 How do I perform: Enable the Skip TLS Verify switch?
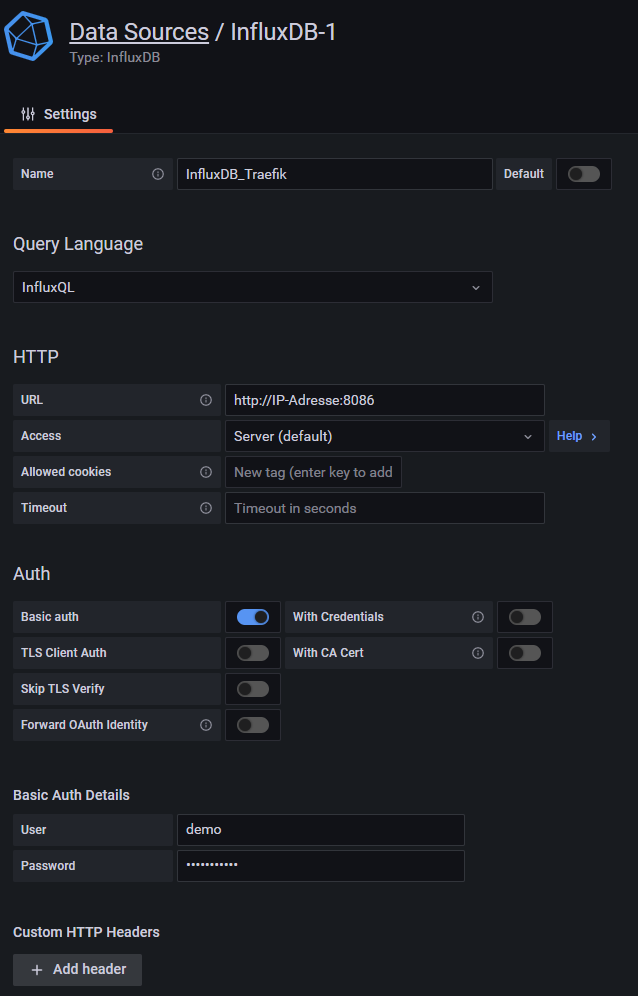click(x=253, y=689)
